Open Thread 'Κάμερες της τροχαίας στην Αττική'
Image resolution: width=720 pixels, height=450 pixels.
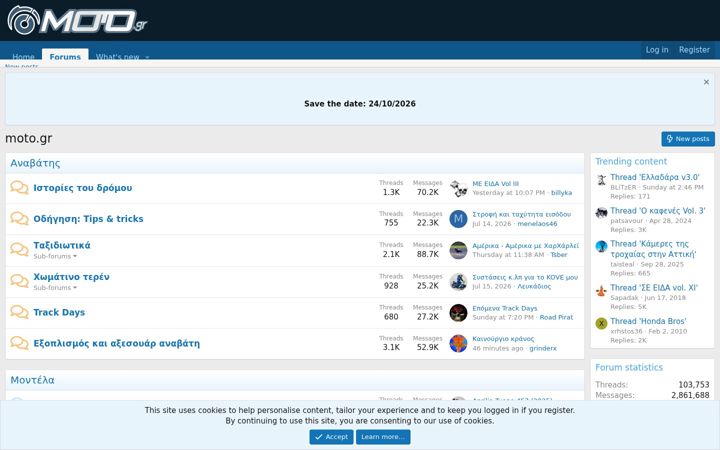coord(653,249)
